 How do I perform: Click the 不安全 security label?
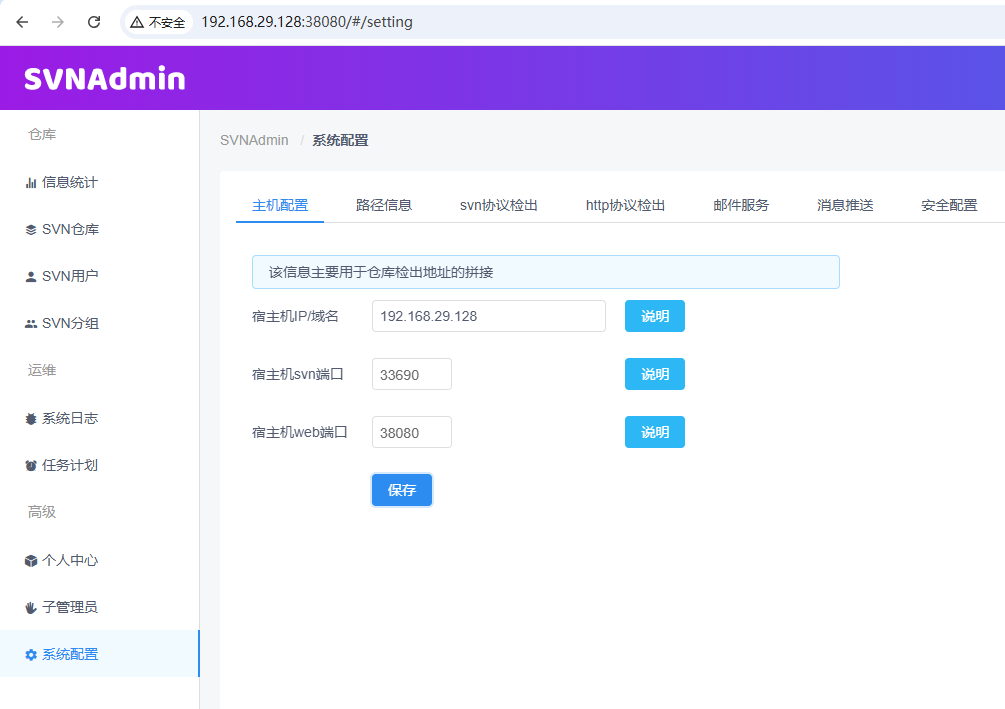[x=167, y=22]
